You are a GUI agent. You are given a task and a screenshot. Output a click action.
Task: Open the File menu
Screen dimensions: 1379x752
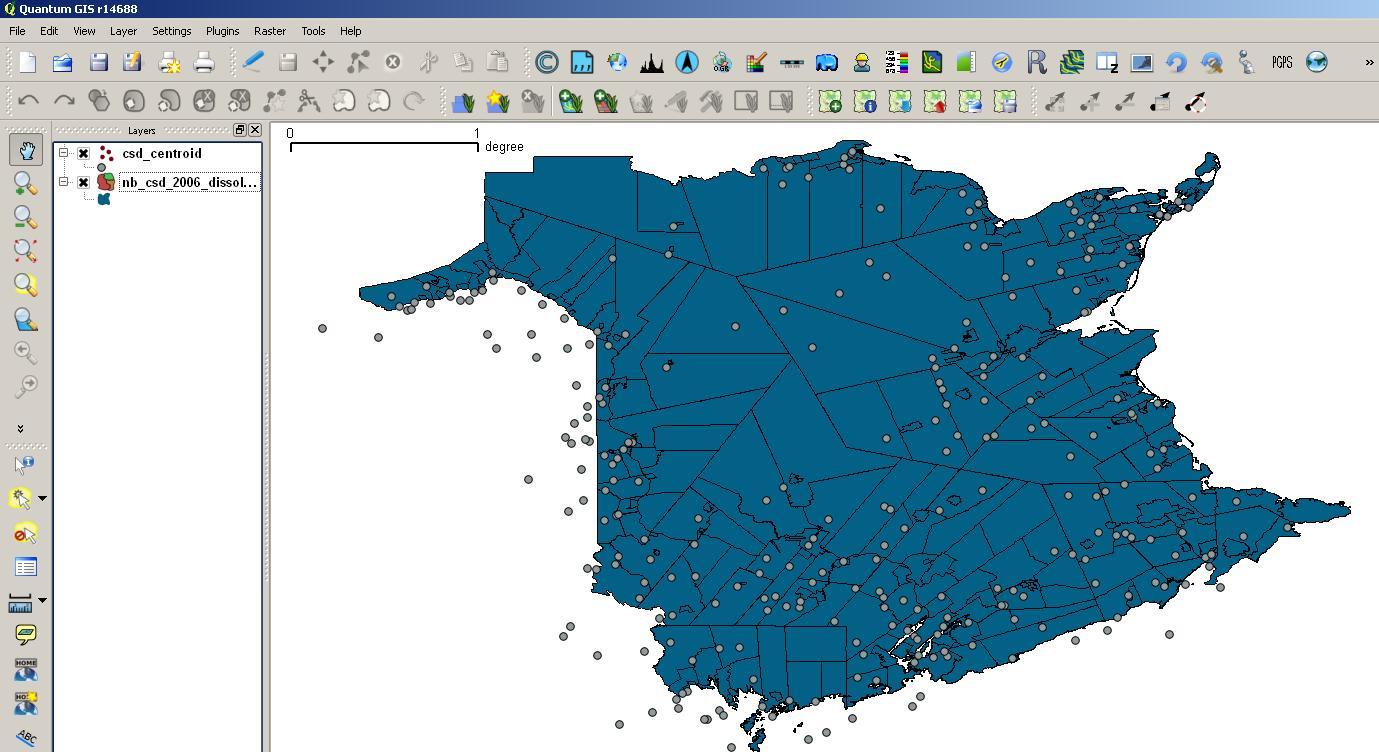click(x=17, y=31)
